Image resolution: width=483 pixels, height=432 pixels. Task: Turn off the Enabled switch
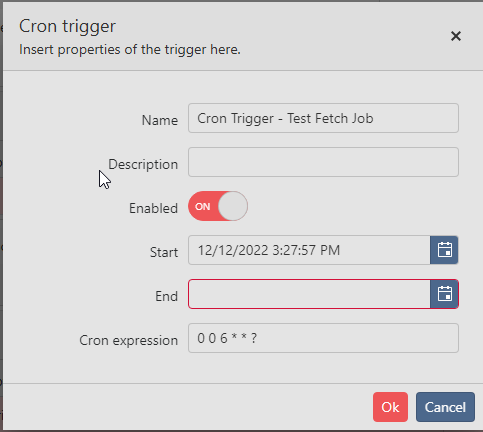pyautogui.click(x=218, y=206)
